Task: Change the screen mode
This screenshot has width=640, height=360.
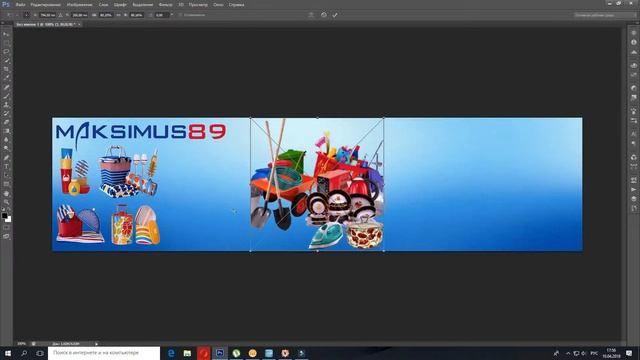Action: [6, 236]
